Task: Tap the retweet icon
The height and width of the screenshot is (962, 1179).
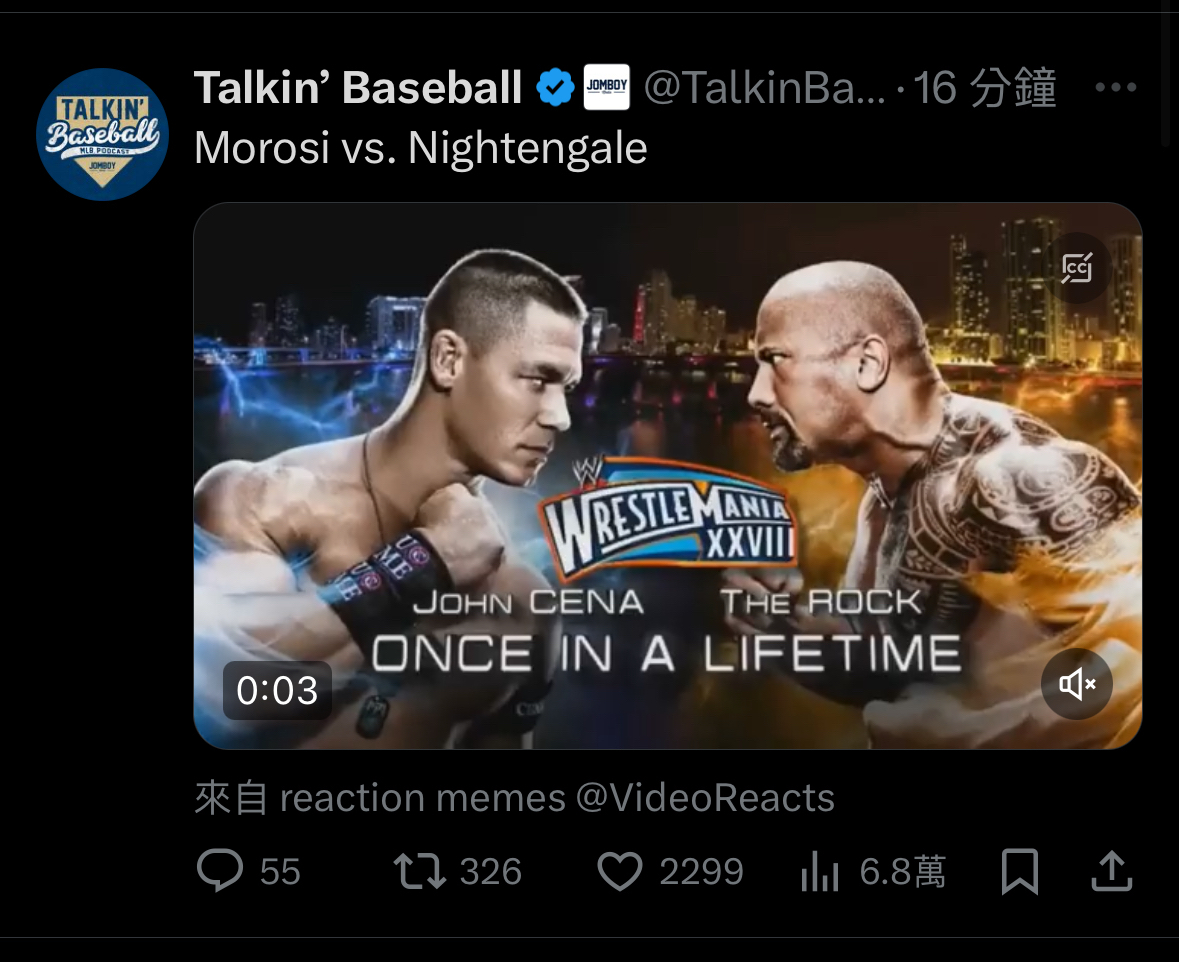Action: (420, 871)
